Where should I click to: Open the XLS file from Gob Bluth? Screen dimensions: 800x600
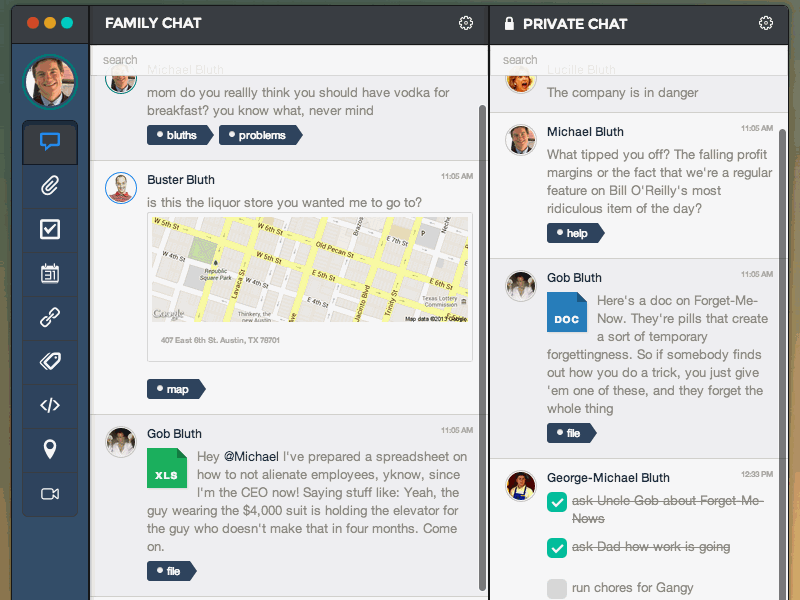167,468
